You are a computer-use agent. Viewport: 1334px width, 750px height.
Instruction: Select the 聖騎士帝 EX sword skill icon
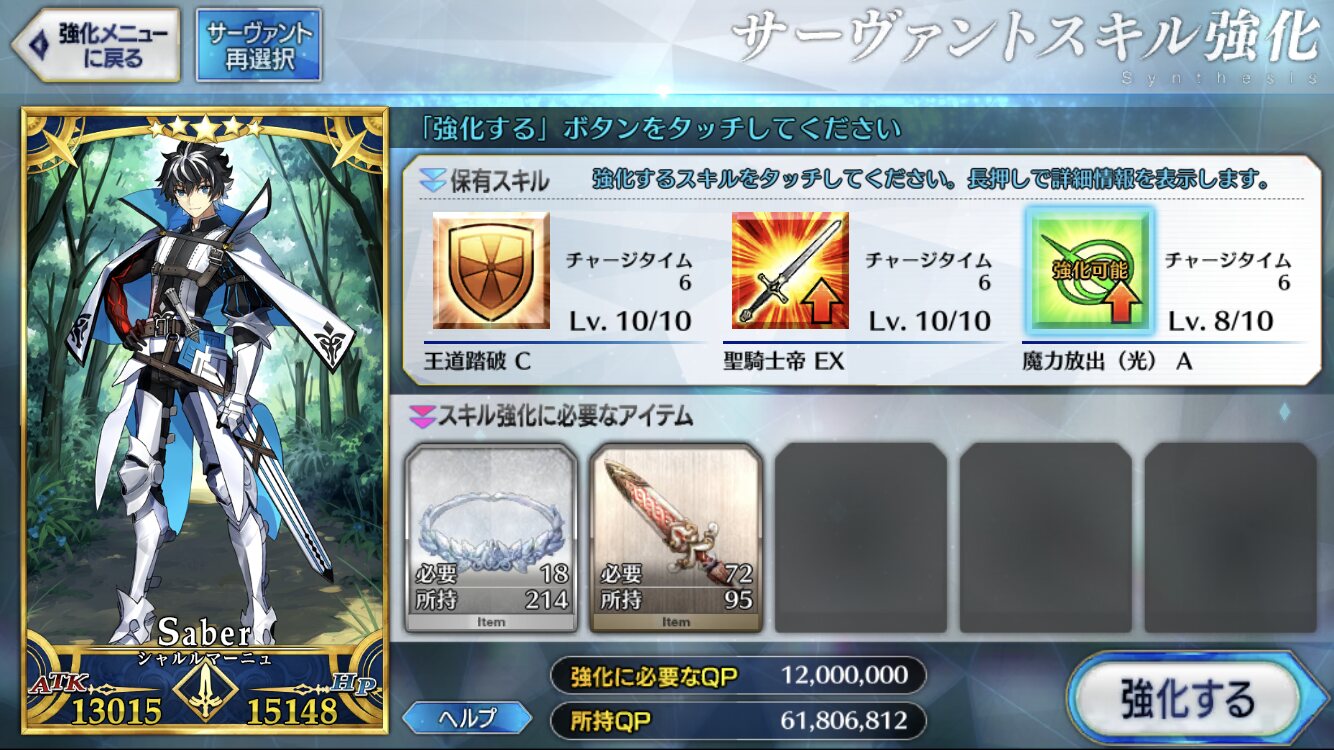(x=790, y=270)
